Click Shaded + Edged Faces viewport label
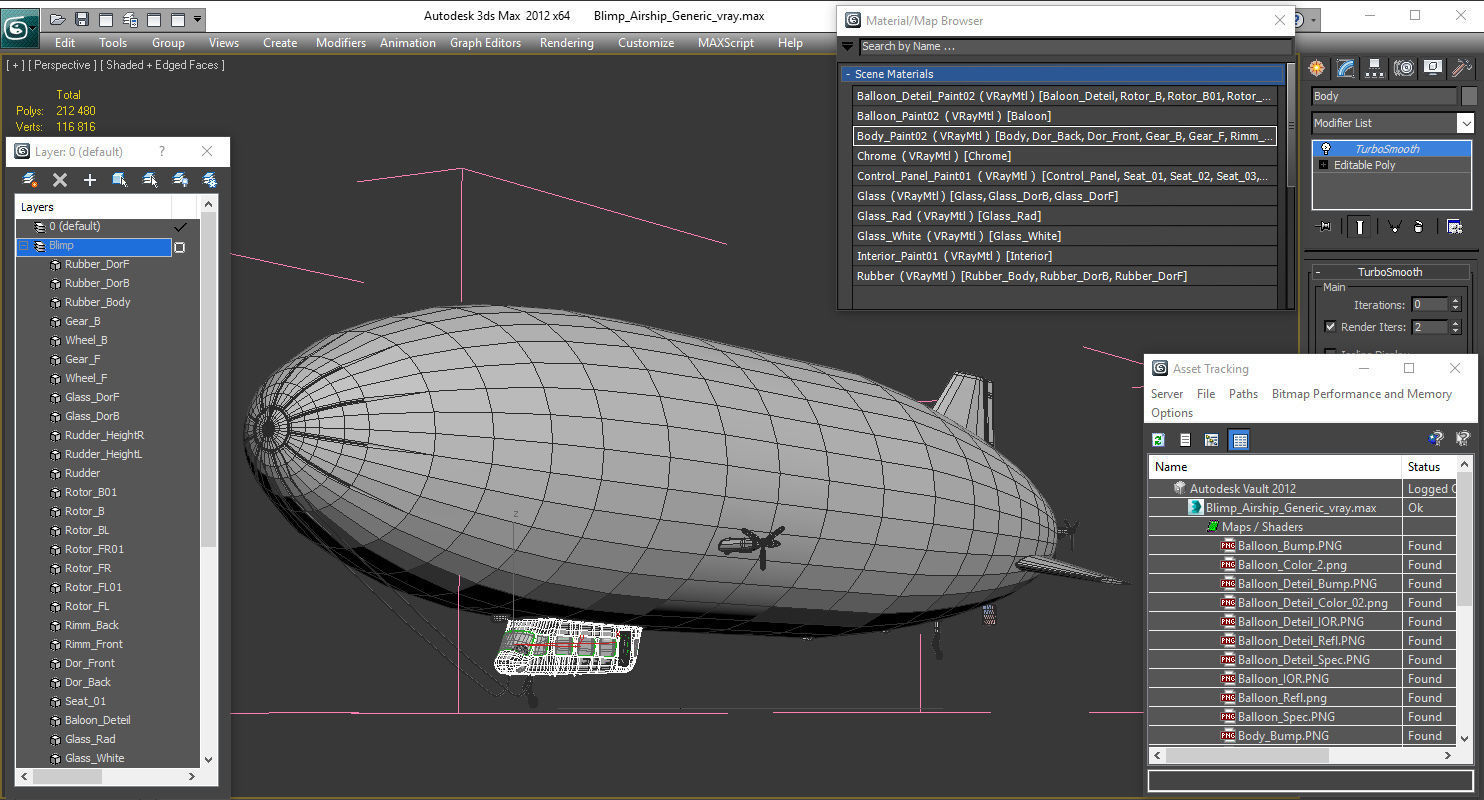Viewport: 1484px width, 800px height. [163, 65]
